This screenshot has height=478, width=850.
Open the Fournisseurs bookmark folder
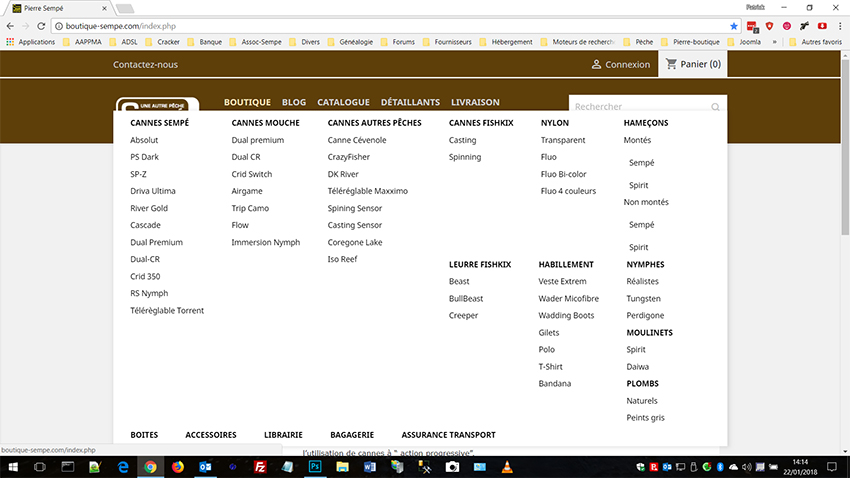[x=447, y=42]
